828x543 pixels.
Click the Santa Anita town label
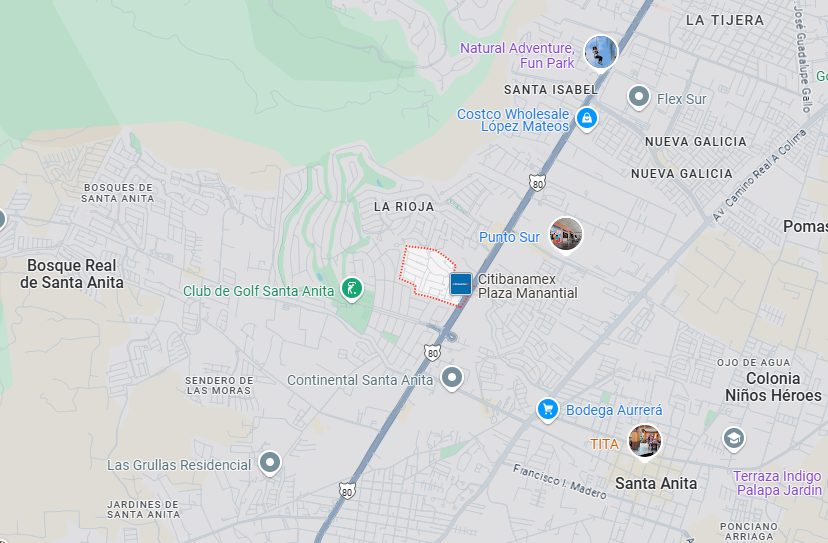click(656, 483)
